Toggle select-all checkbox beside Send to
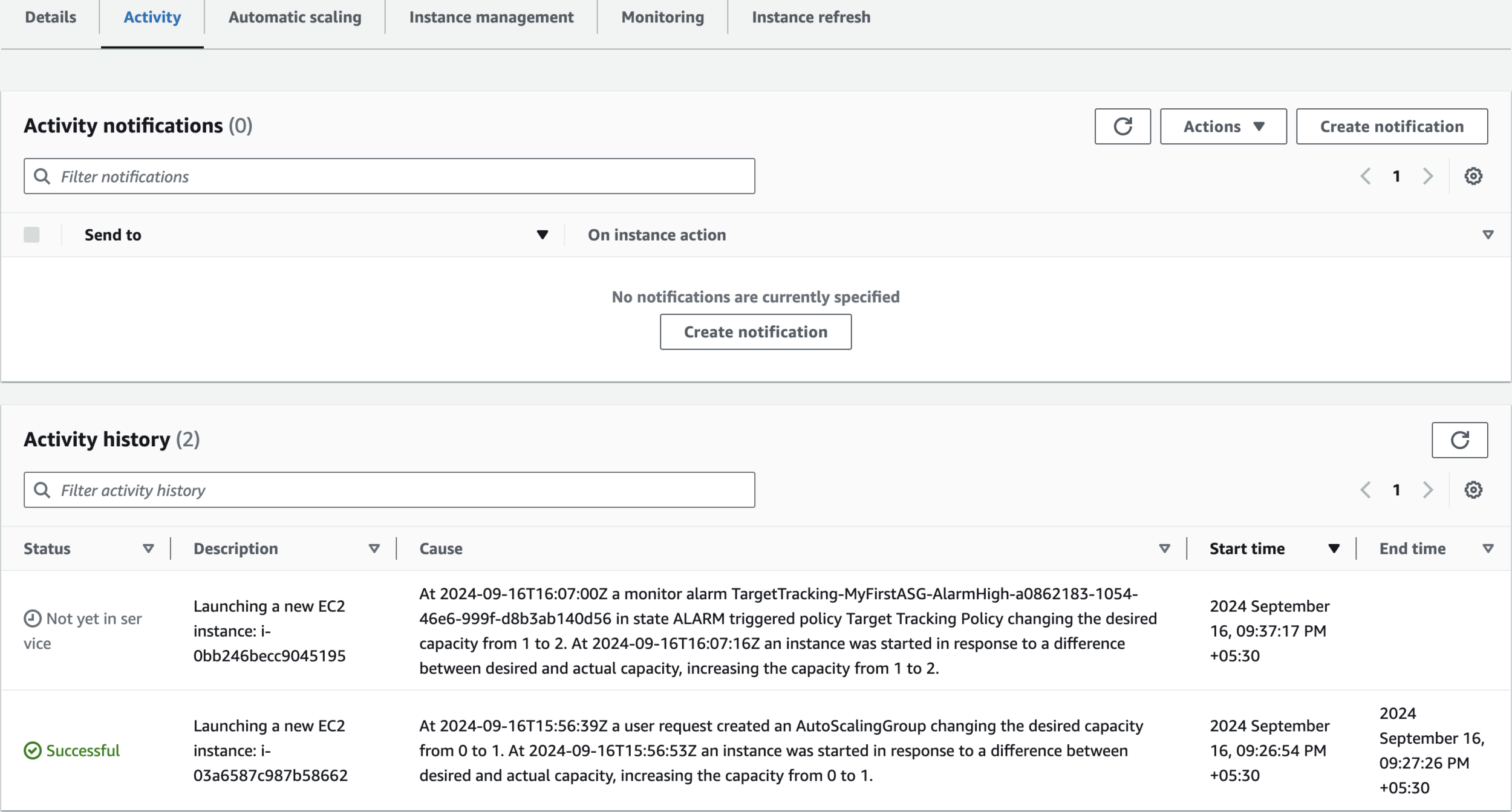The image size is (1512, 812). pos(31,235)
